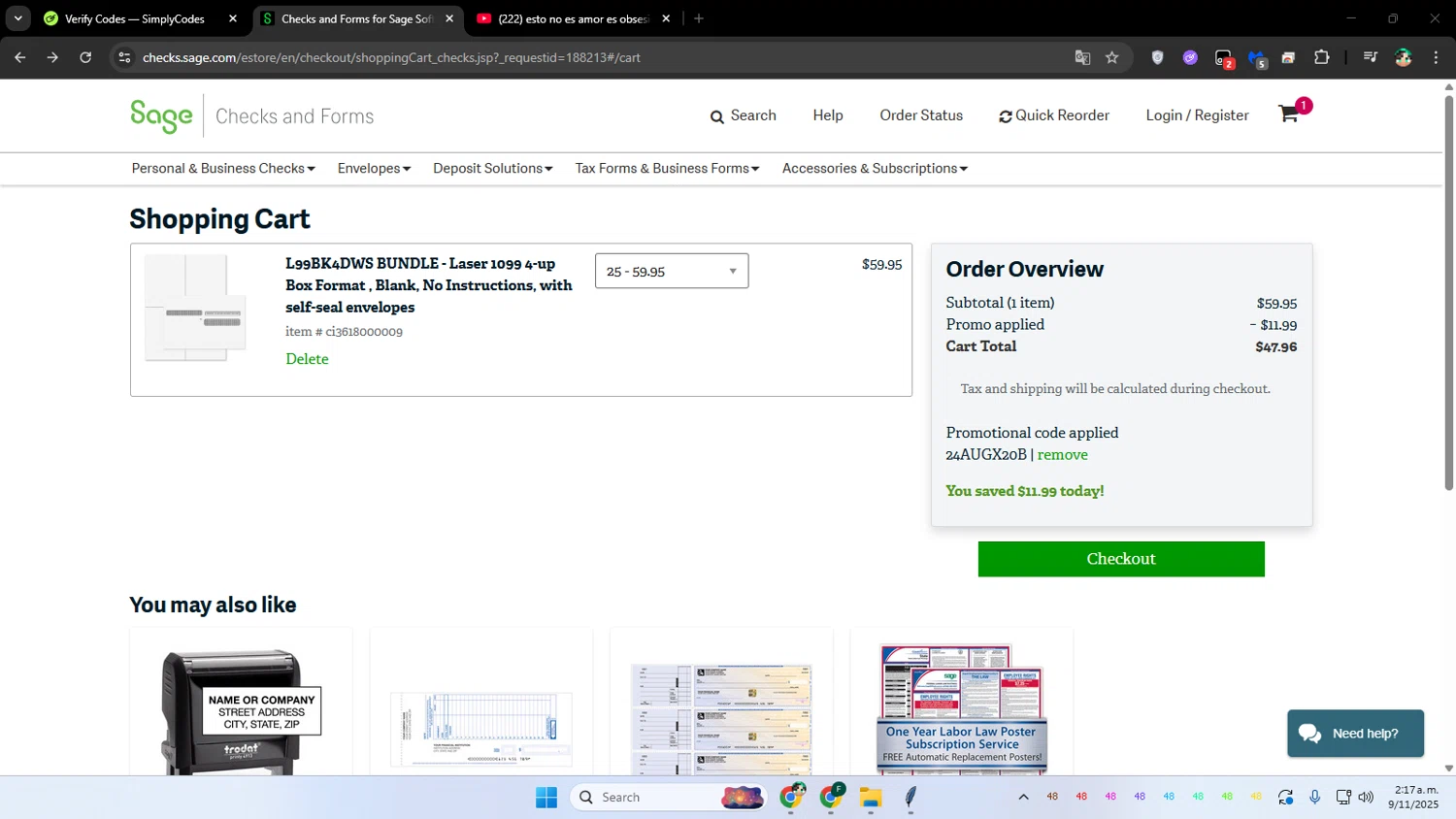The image size is (1456, 819).
Task: Click the browser address bar URL
Action: click(391, 57)
